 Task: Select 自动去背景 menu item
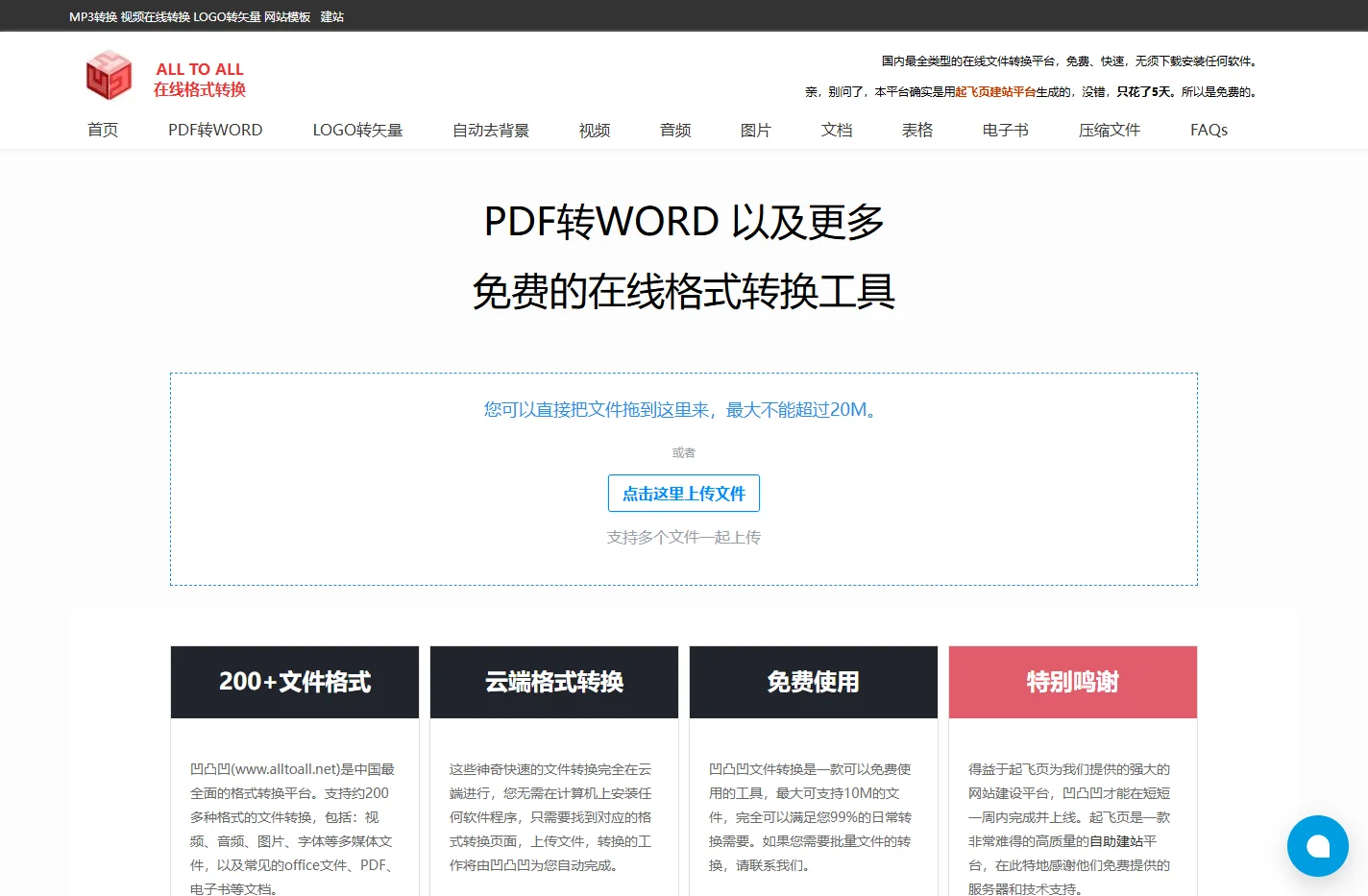tap(491, 130)
